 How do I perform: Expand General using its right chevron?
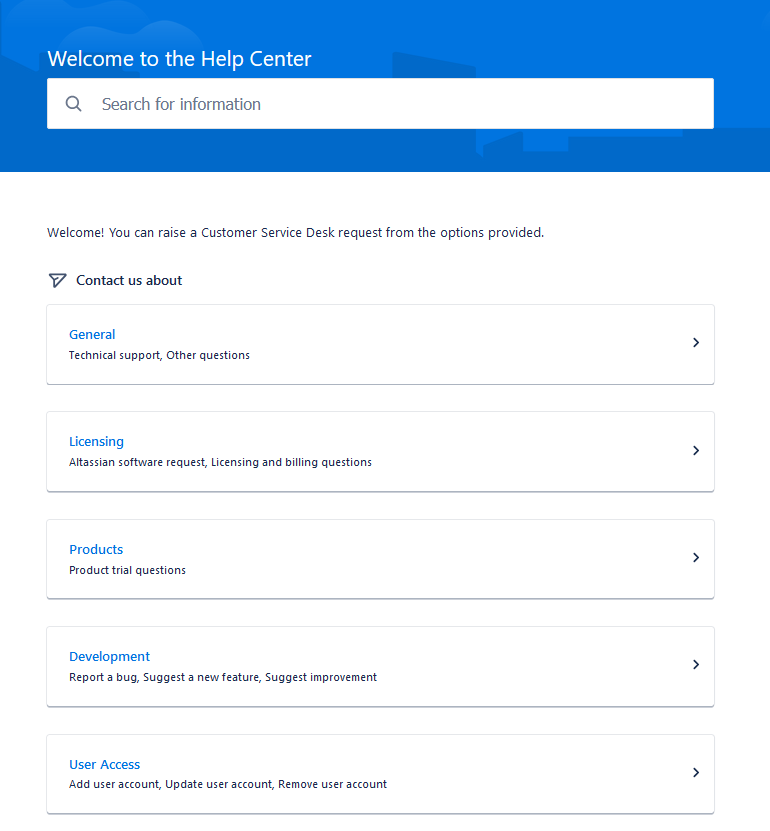click(x=696, y=343)
